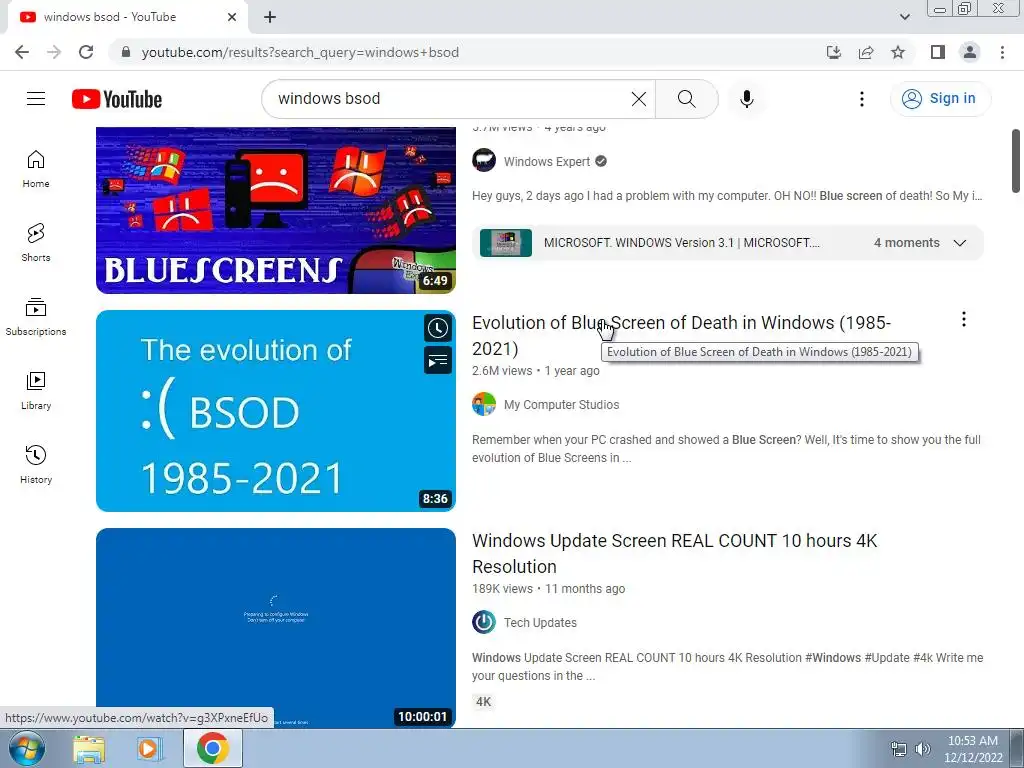Visit My Computer Studios channel link
This screenshot has width=1024, height=768.
pyautogui.click(x=561, y=405)
